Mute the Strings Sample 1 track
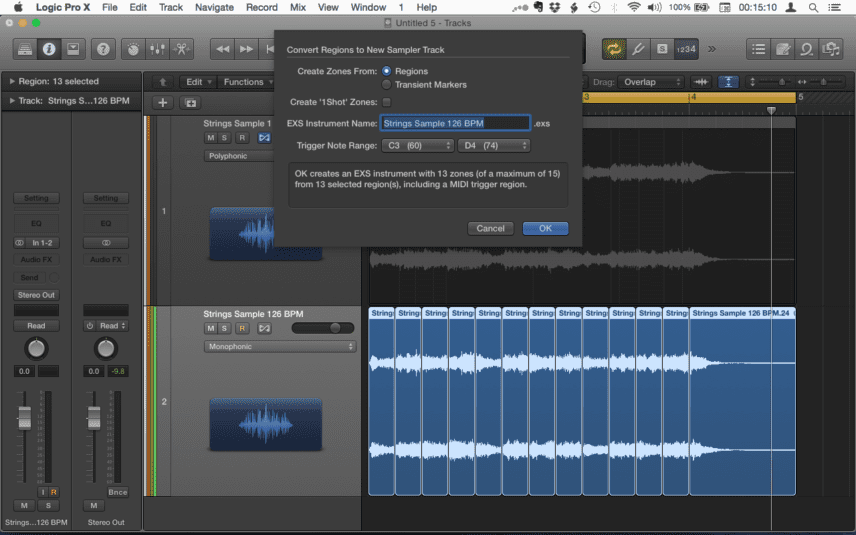The image size is (856, 535). pyautogui.click(x=211, y=138)
